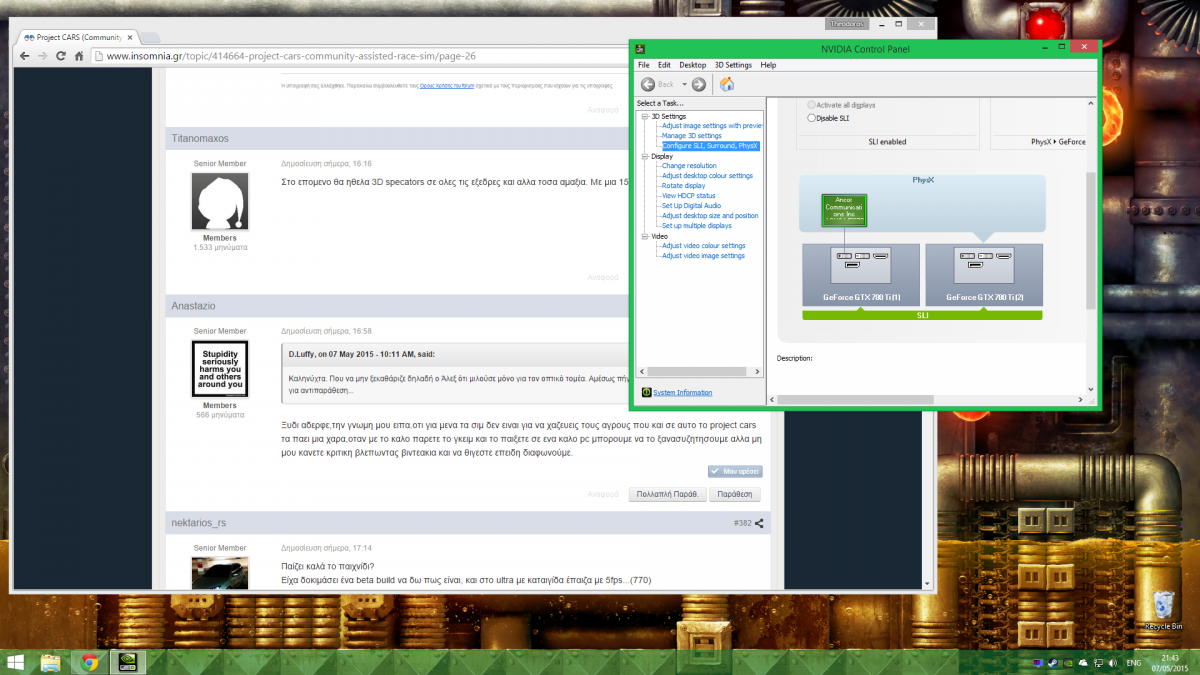Open the 3D Settings menu
Screen dimensions: 1200x675
click(733, 65)
